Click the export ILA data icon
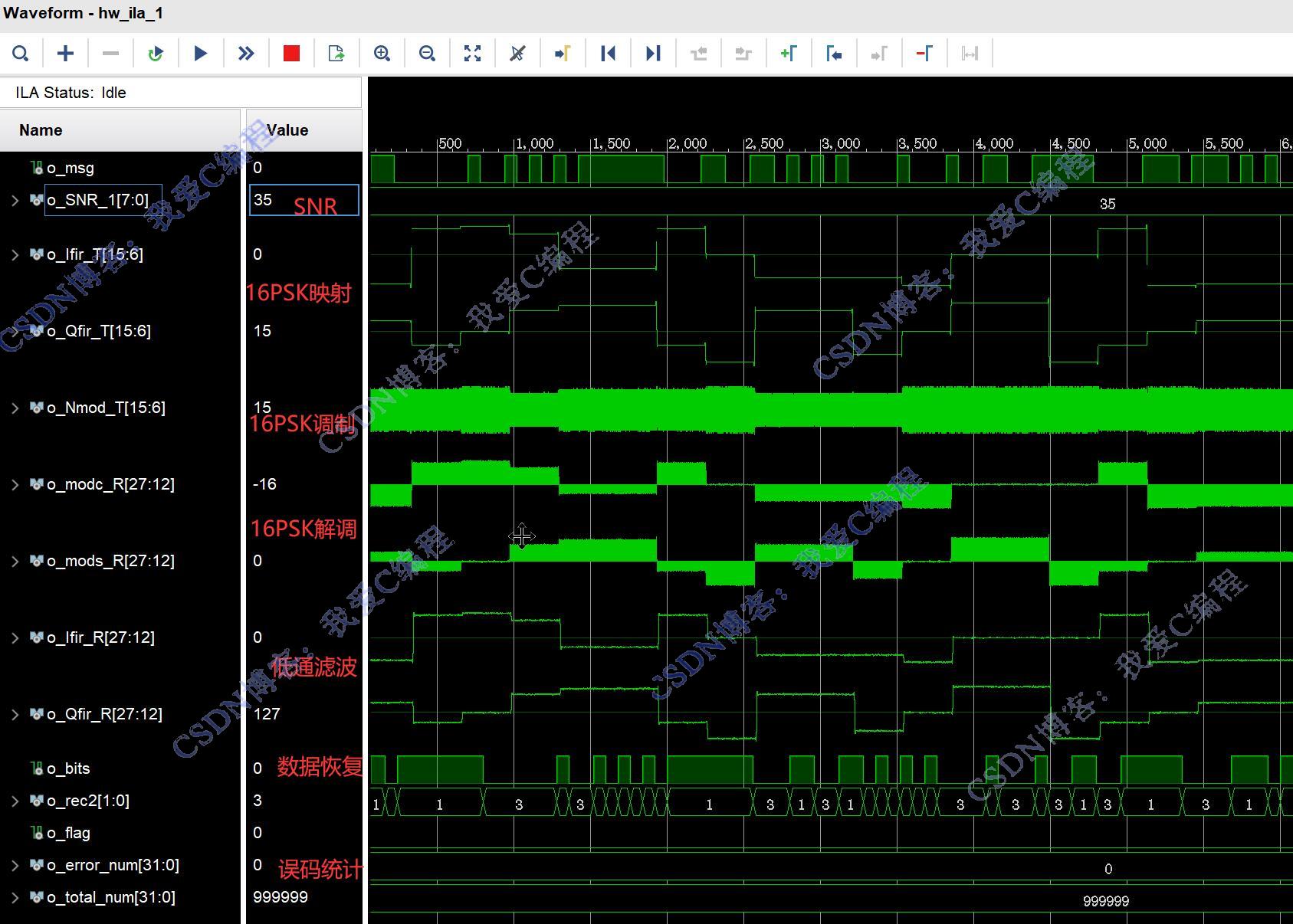This screenshot has height=924, width=1293. (x=336, y=54)
